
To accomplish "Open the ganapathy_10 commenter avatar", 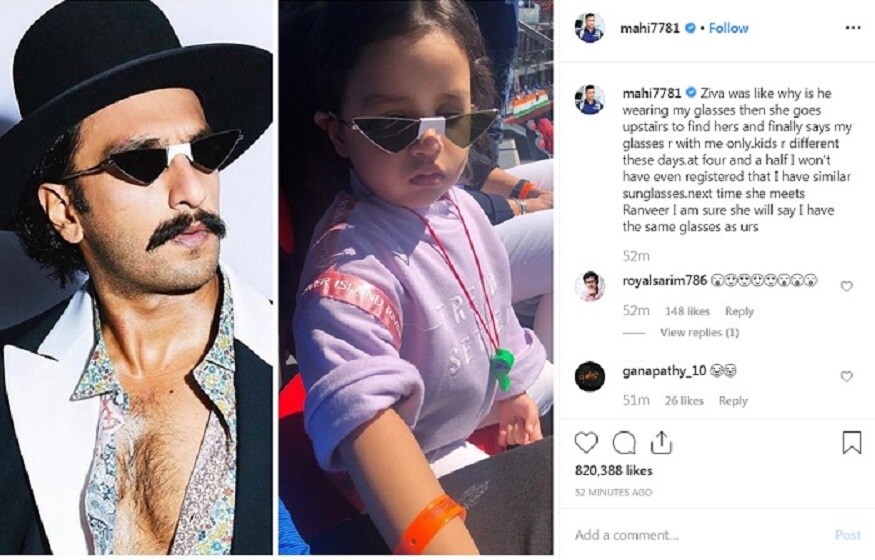I will tap(590, 375).
